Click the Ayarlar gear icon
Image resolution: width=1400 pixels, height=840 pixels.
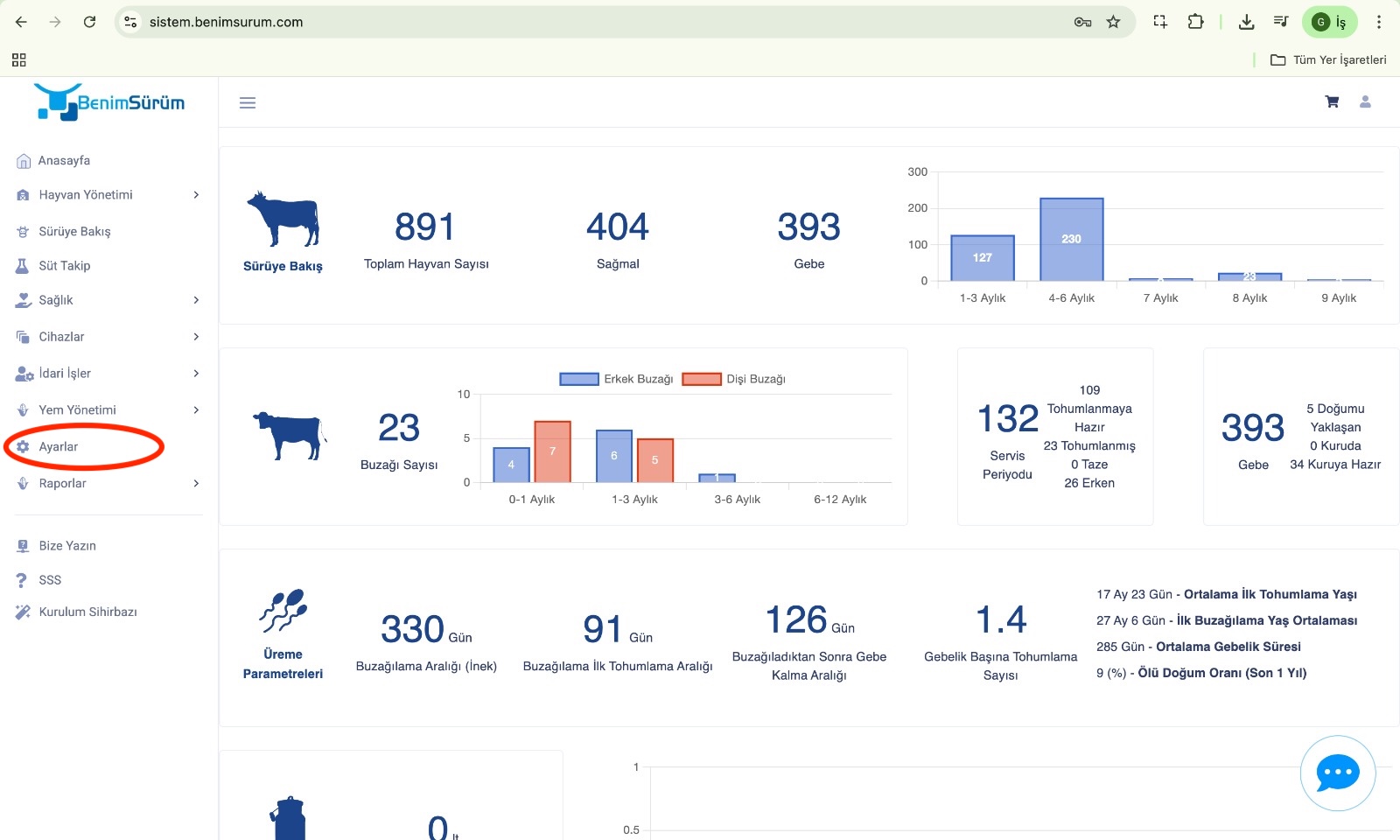[24, 447]
